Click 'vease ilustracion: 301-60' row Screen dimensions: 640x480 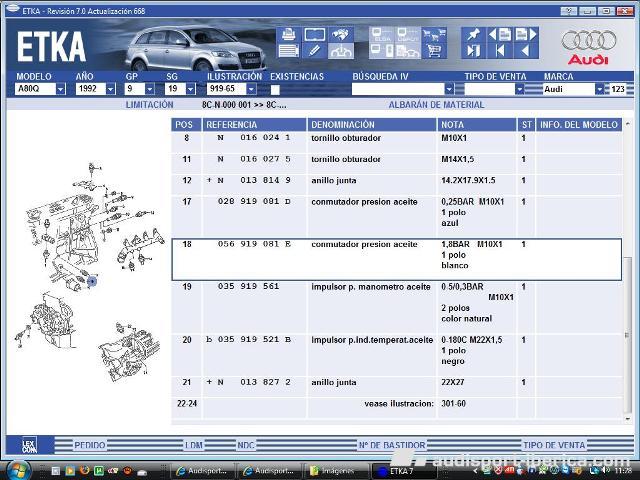(x=396, y=407)
